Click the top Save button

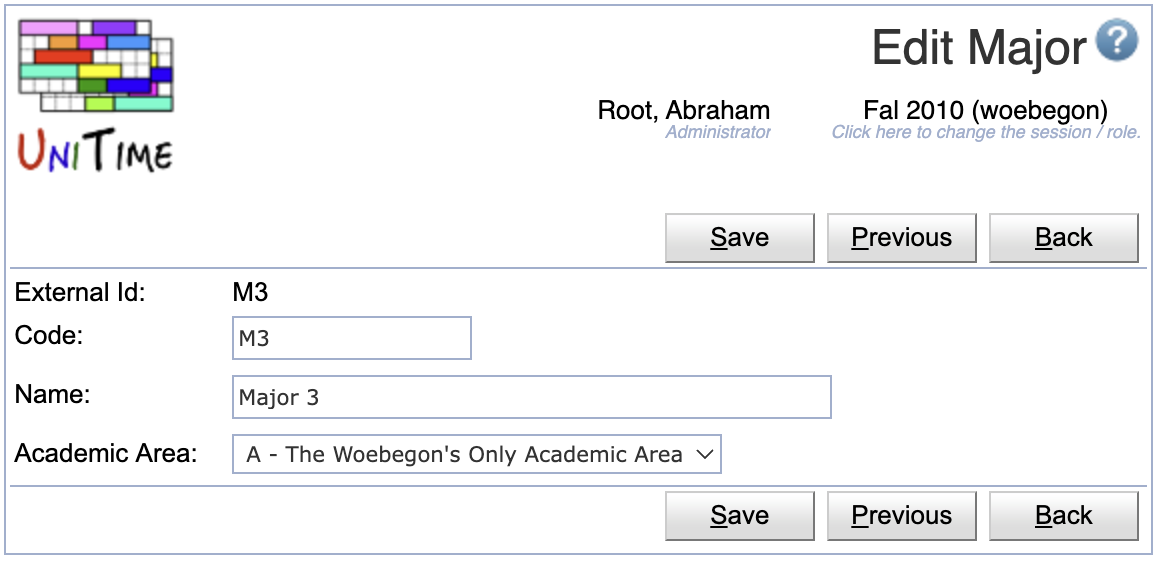(x=740, y=238)
